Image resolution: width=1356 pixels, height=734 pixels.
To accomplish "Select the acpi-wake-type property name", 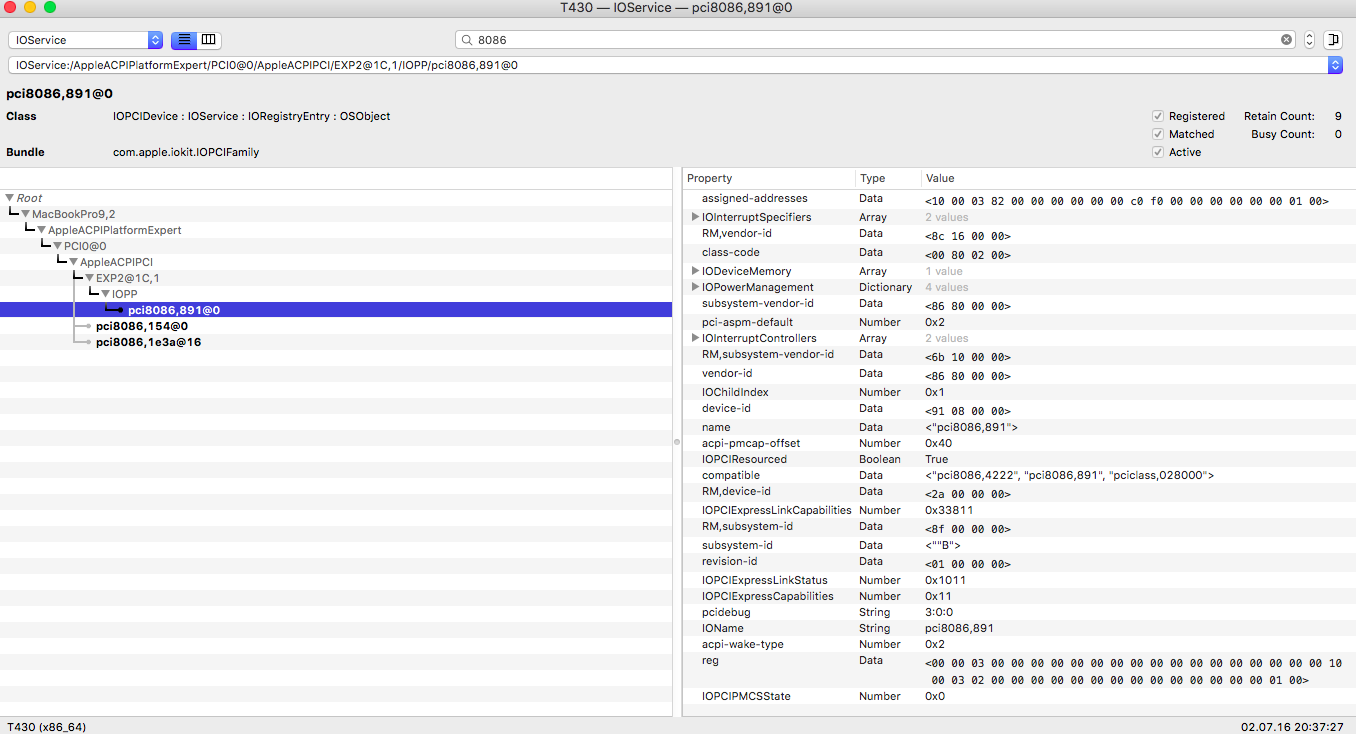I will (x=745, y=644).
